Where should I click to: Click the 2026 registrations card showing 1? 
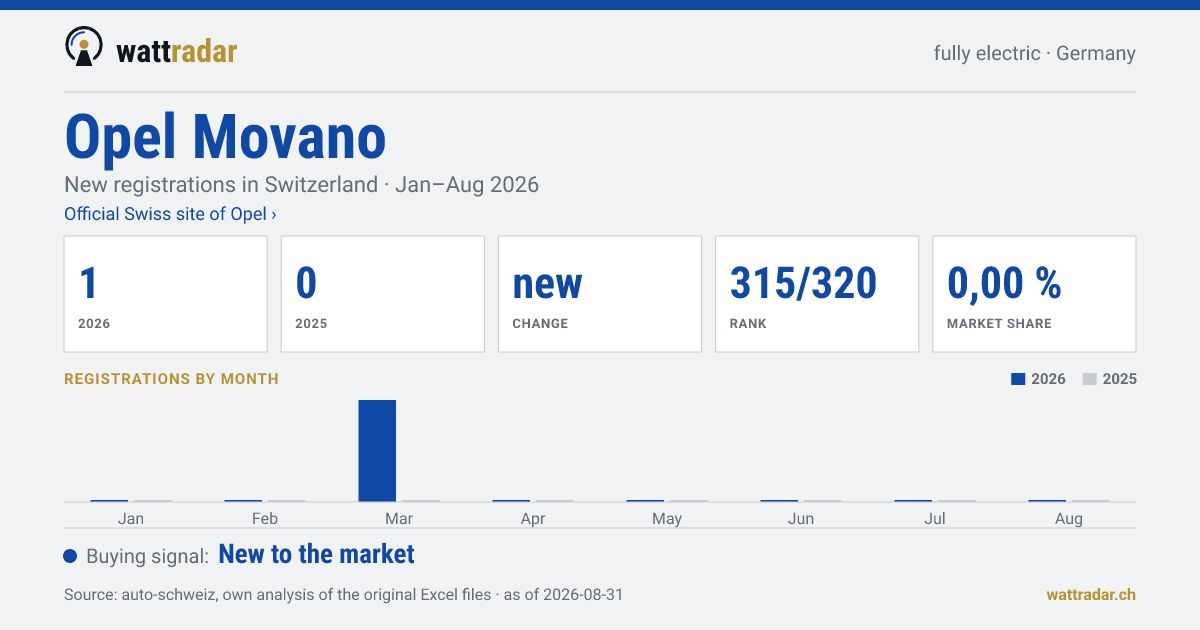coord(166,294)
